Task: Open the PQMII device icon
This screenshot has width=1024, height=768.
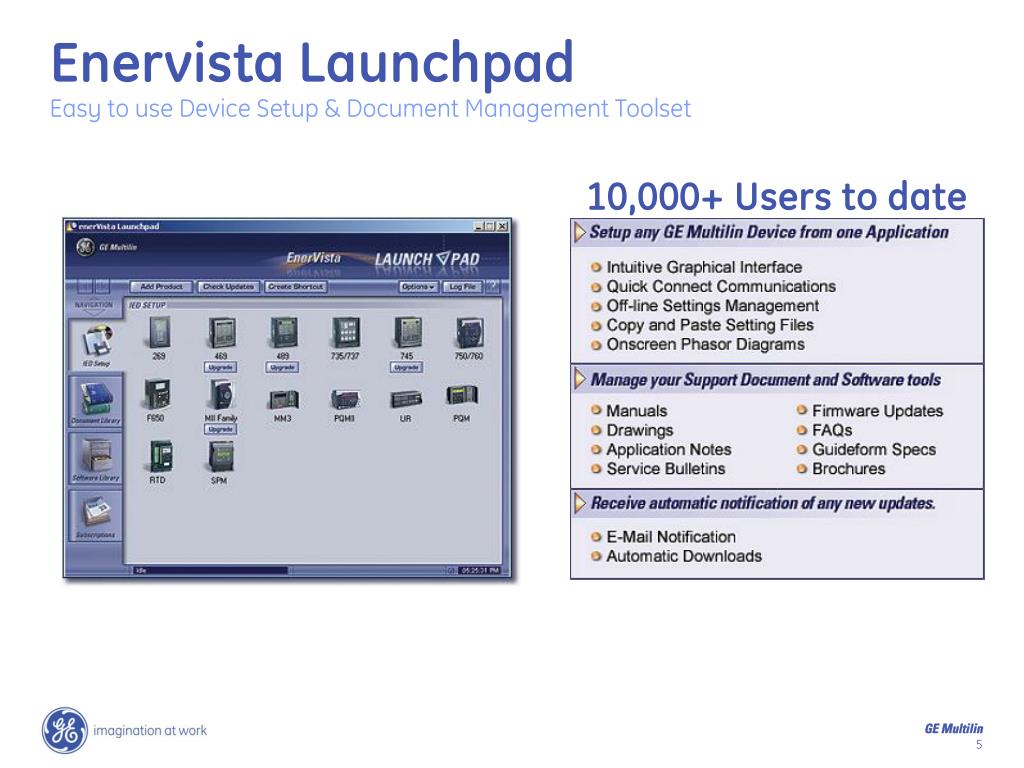Action: coord(345,398)
